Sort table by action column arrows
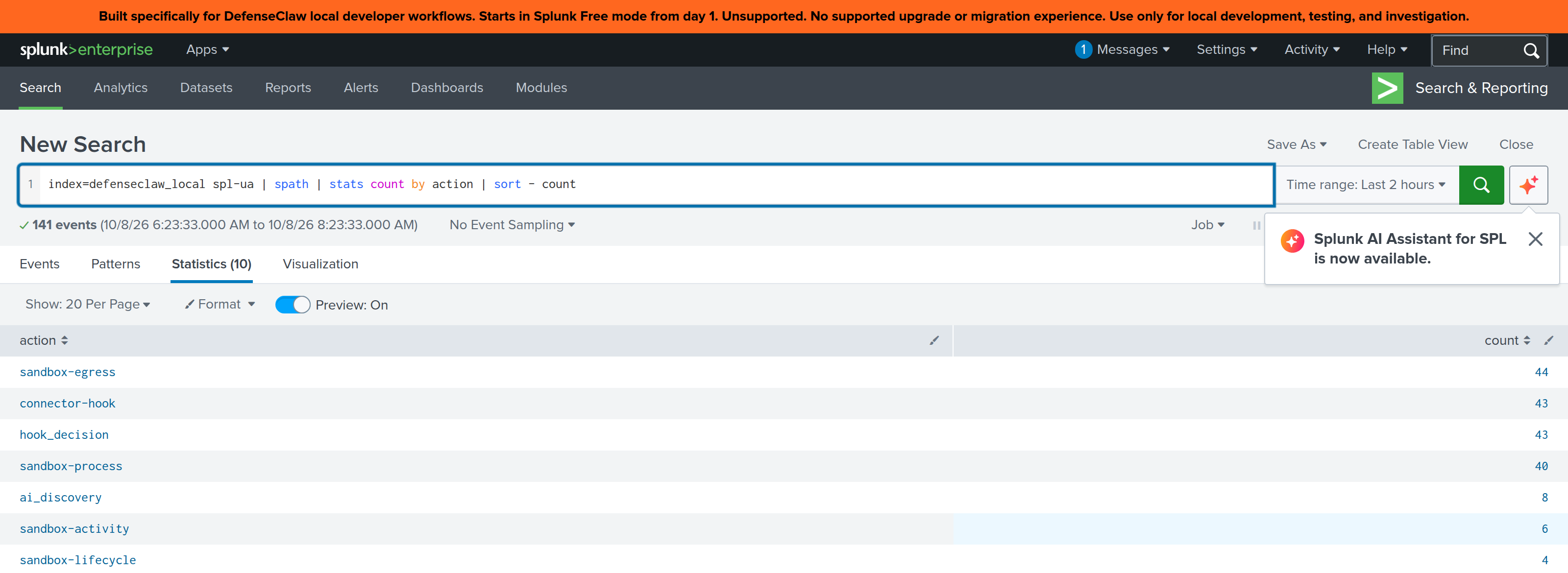Viewport: 1568px width, 573px height. 65,341
